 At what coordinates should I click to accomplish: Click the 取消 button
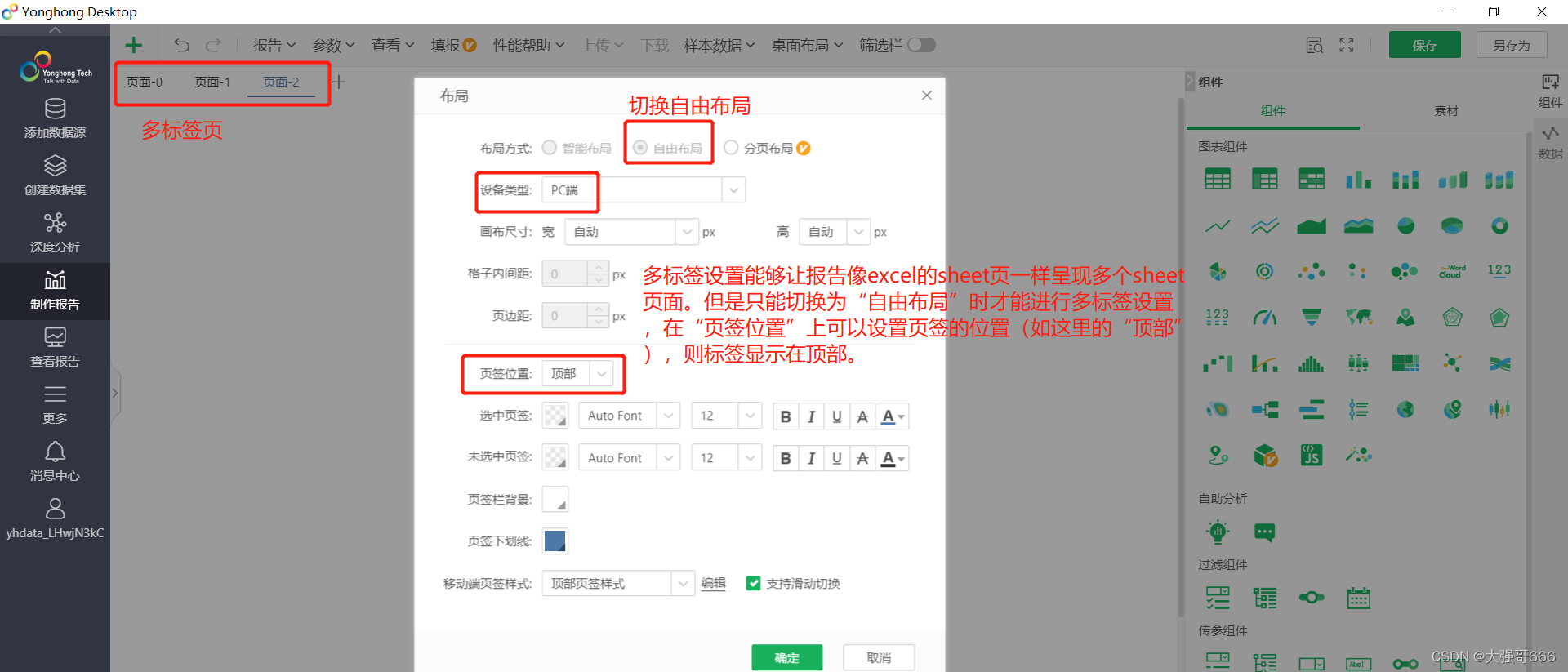(x=879, y=657)
